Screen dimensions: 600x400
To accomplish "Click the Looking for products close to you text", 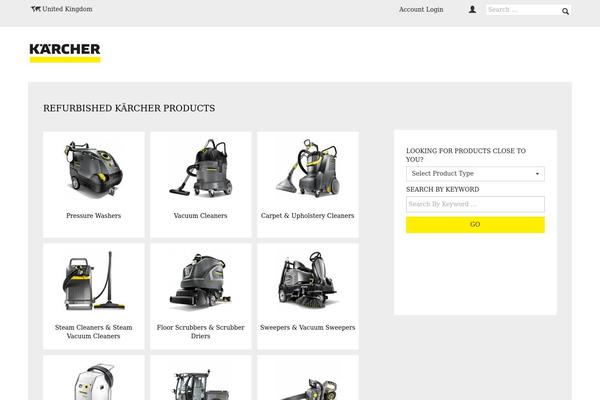I will point(466,155).
